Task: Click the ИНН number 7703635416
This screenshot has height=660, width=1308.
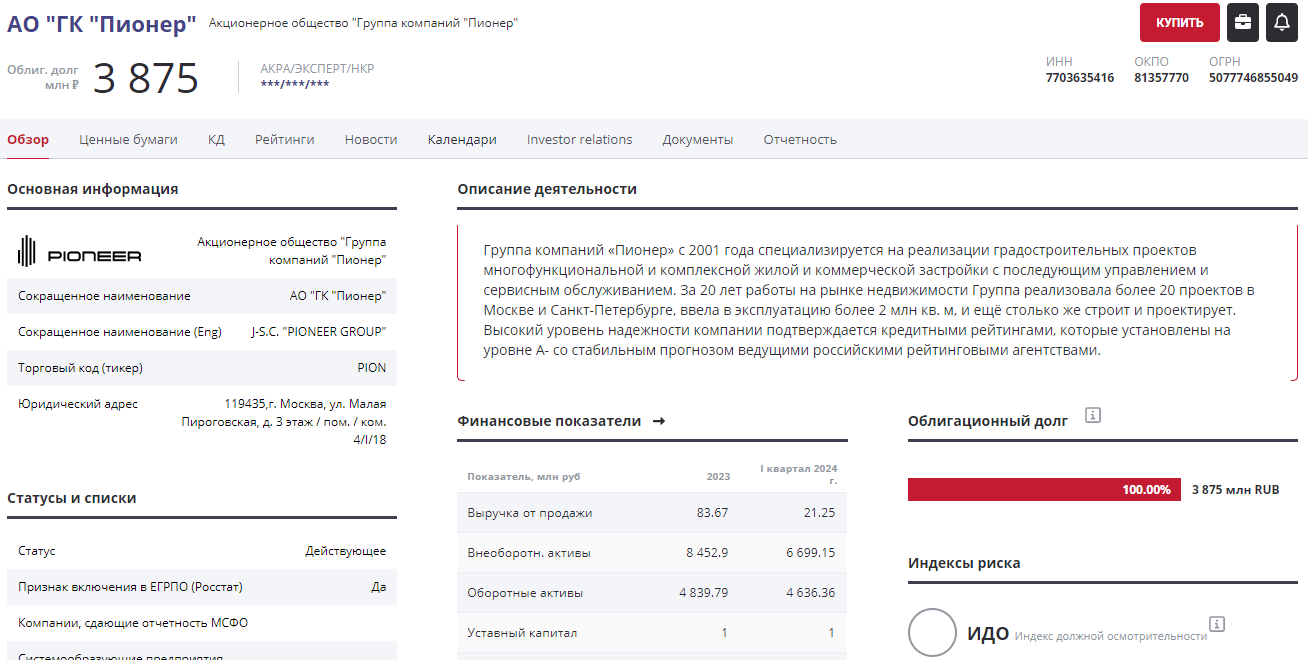Action: [x=1079, y=78]
